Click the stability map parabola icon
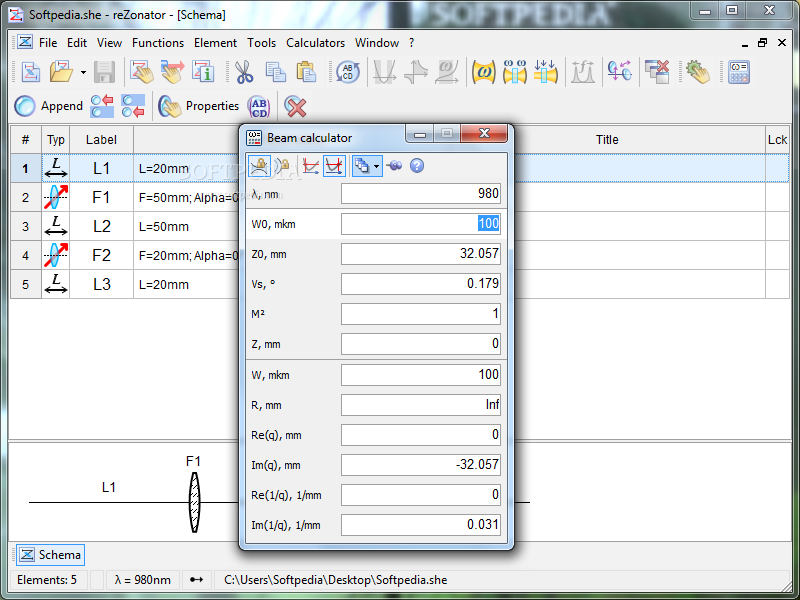 click(x=384, y=72)
